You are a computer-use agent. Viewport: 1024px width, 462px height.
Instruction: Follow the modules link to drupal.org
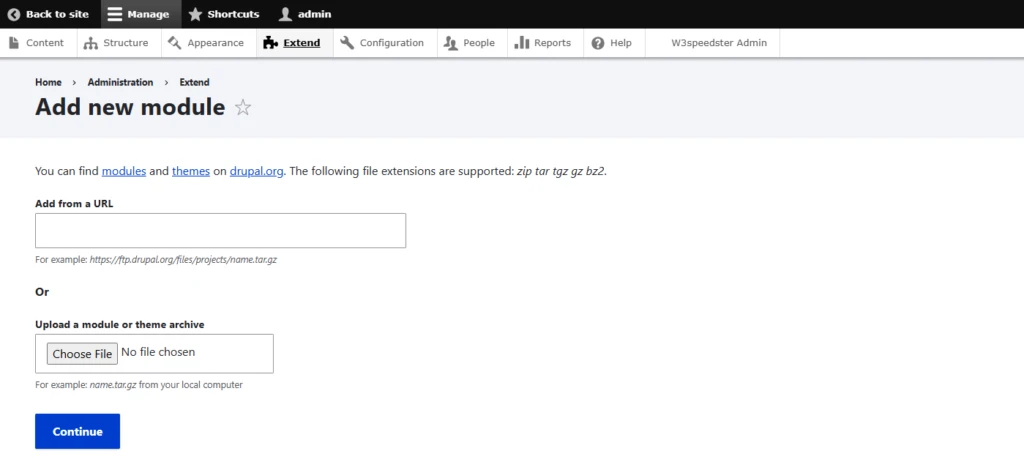click(124, 171)
